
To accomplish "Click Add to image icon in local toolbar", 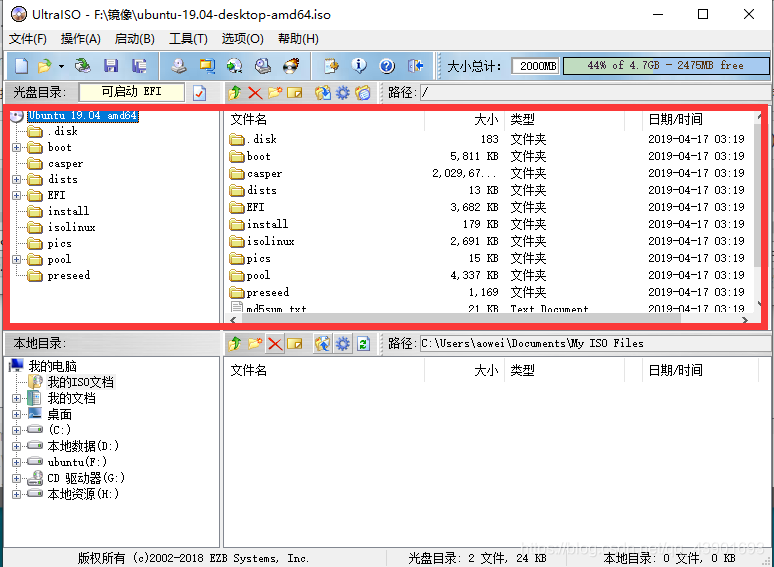I will pyautogui.click(x=323, y=343).
